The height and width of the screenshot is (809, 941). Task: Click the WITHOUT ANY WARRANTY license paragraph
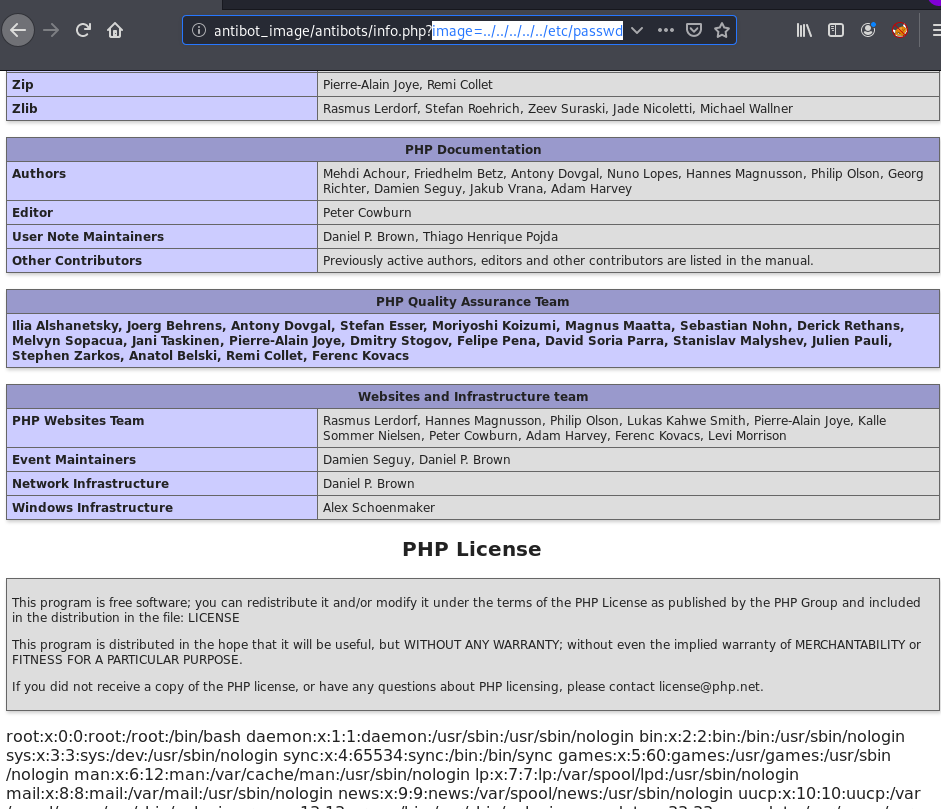[466, 652]
